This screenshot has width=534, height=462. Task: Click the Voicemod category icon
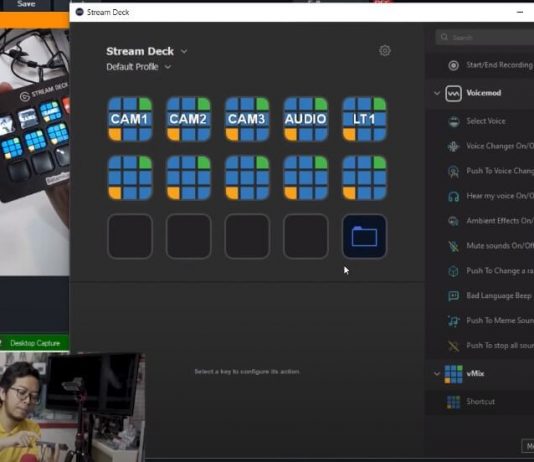click(x=453, y=93)
